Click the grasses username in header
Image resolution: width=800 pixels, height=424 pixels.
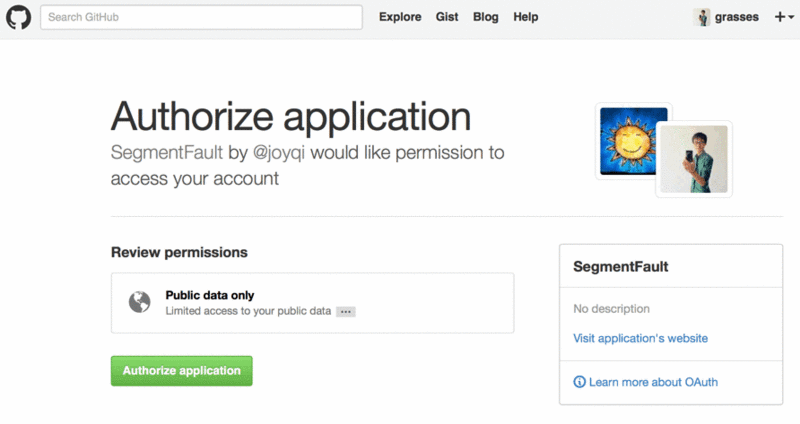point(737,17)
